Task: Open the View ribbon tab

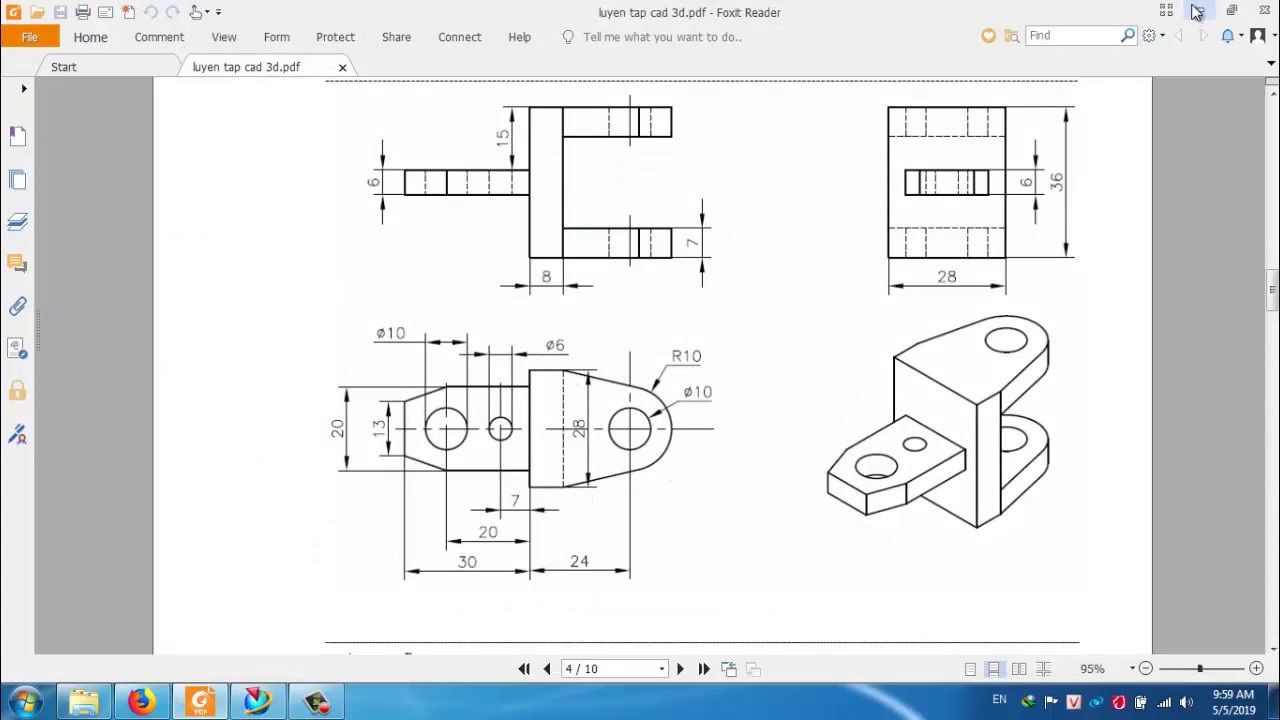Action: (x=224, y=37)
